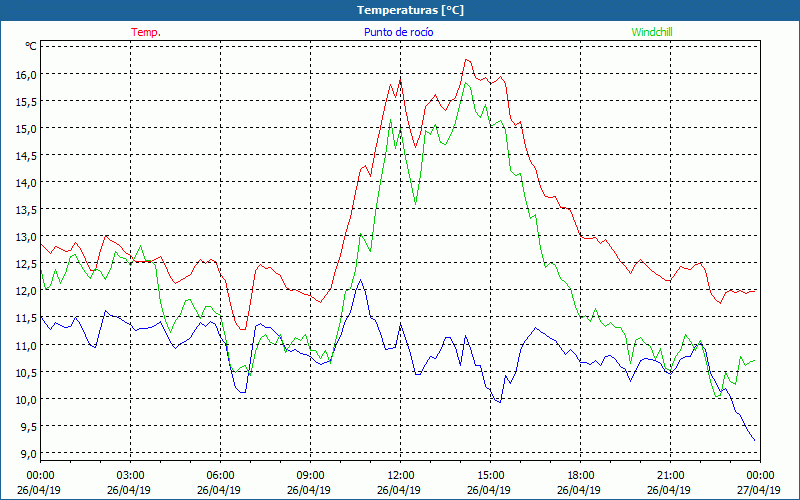
Task: Click the 09:00 time axis label
Action: click(x=310, y=475)
